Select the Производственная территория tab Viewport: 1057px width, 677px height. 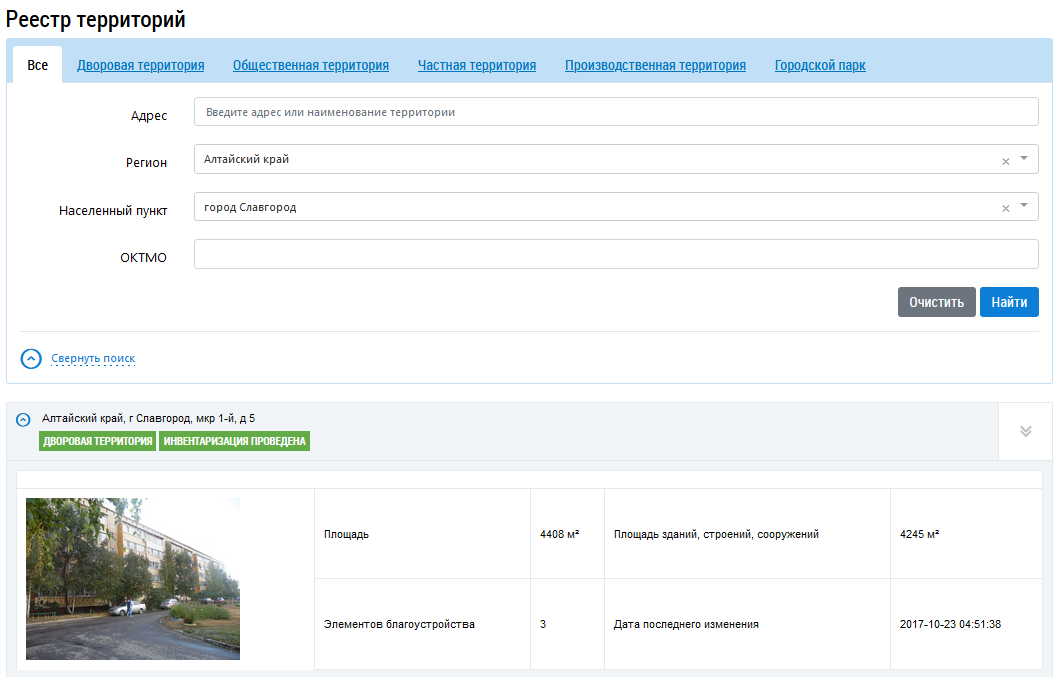coord(655,65)
